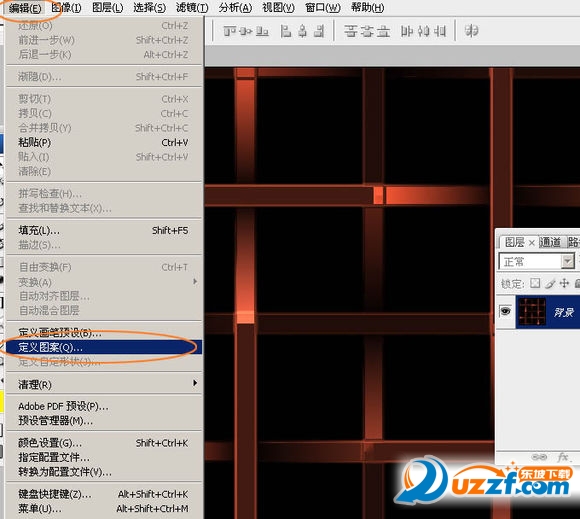
Task: Click the layer style fx icon
Action: click(x=563, y=456)
